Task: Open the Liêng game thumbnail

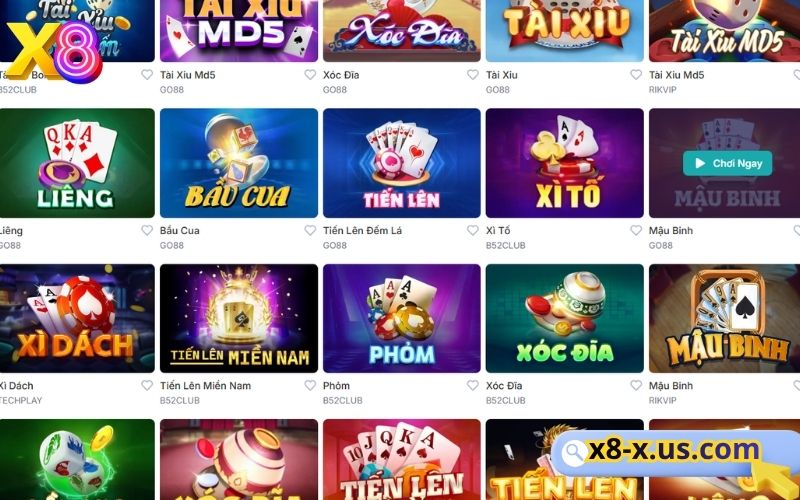Action: [x=77, y=163]
